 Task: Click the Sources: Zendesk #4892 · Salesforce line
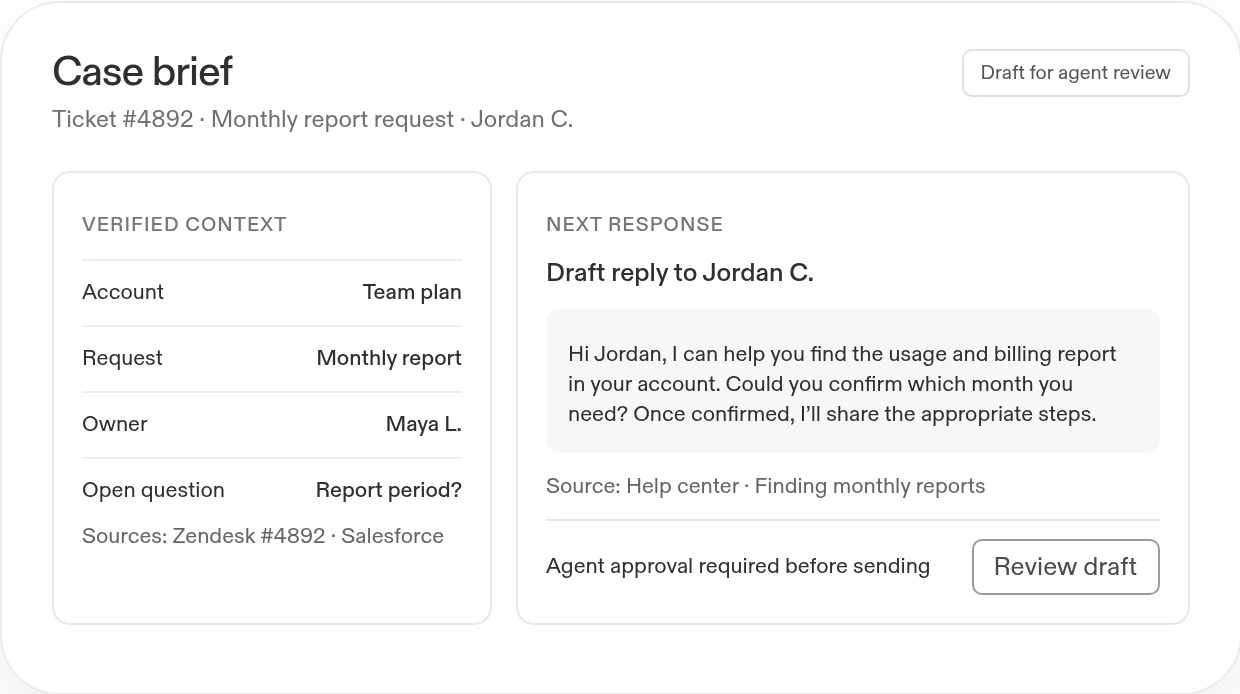pyautogui.click(x=263, y=536)
